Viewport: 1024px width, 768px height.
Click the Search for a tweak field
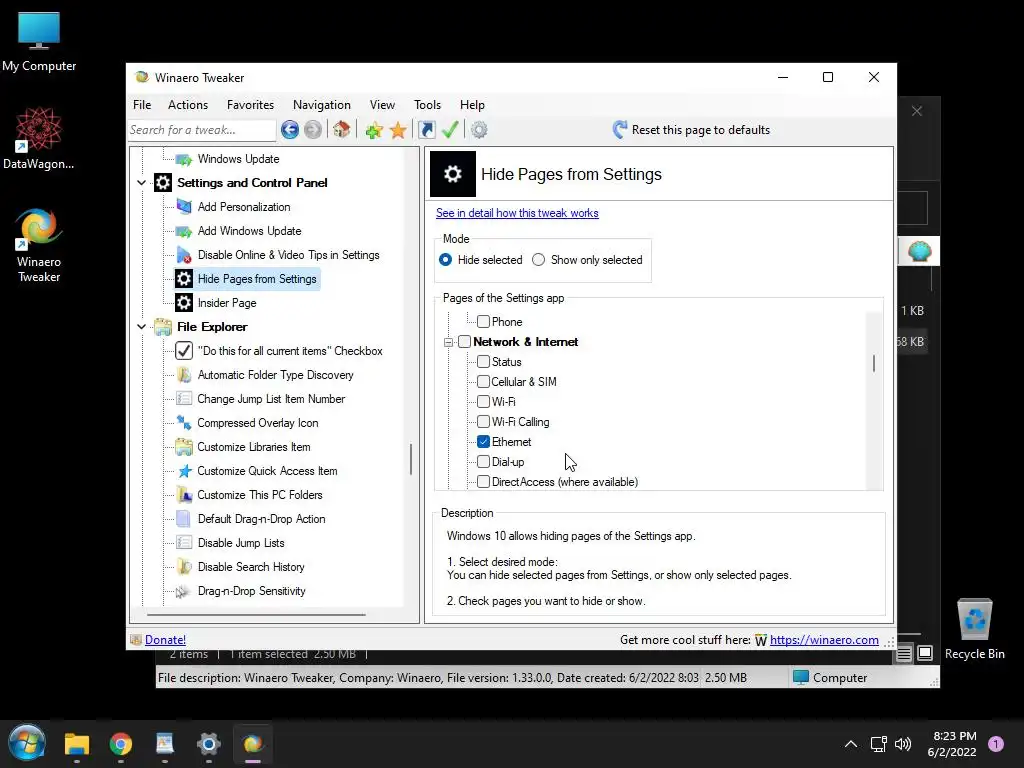pyautogui.click(x=202, y=130)
